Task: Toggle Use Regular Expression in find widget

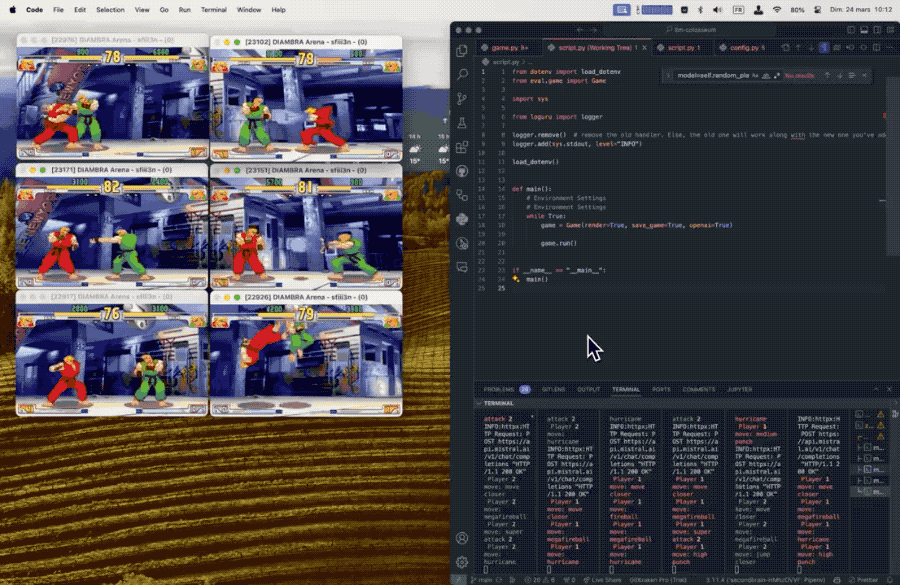Action: tap(777, 75)
